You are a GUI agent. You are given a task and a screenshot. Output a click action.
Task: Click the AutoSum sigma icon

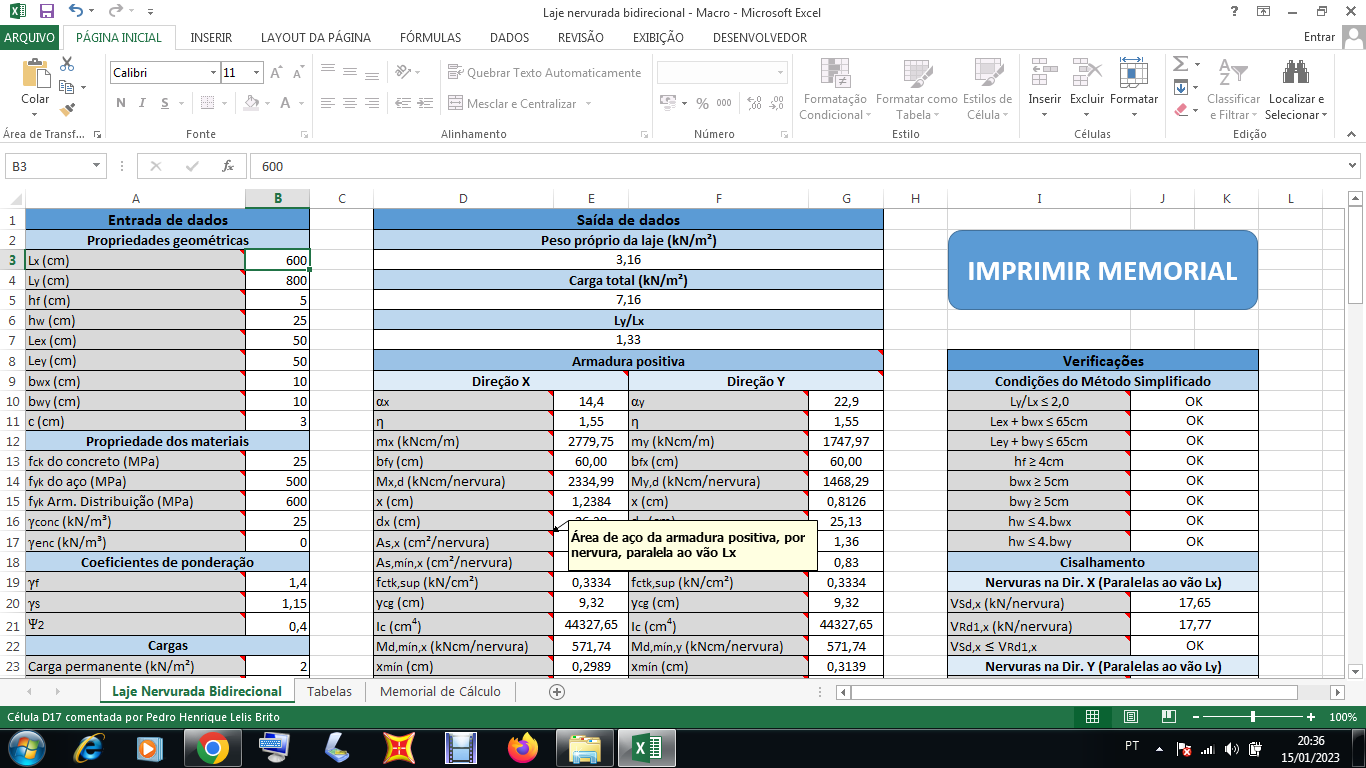coord(1180,64)
